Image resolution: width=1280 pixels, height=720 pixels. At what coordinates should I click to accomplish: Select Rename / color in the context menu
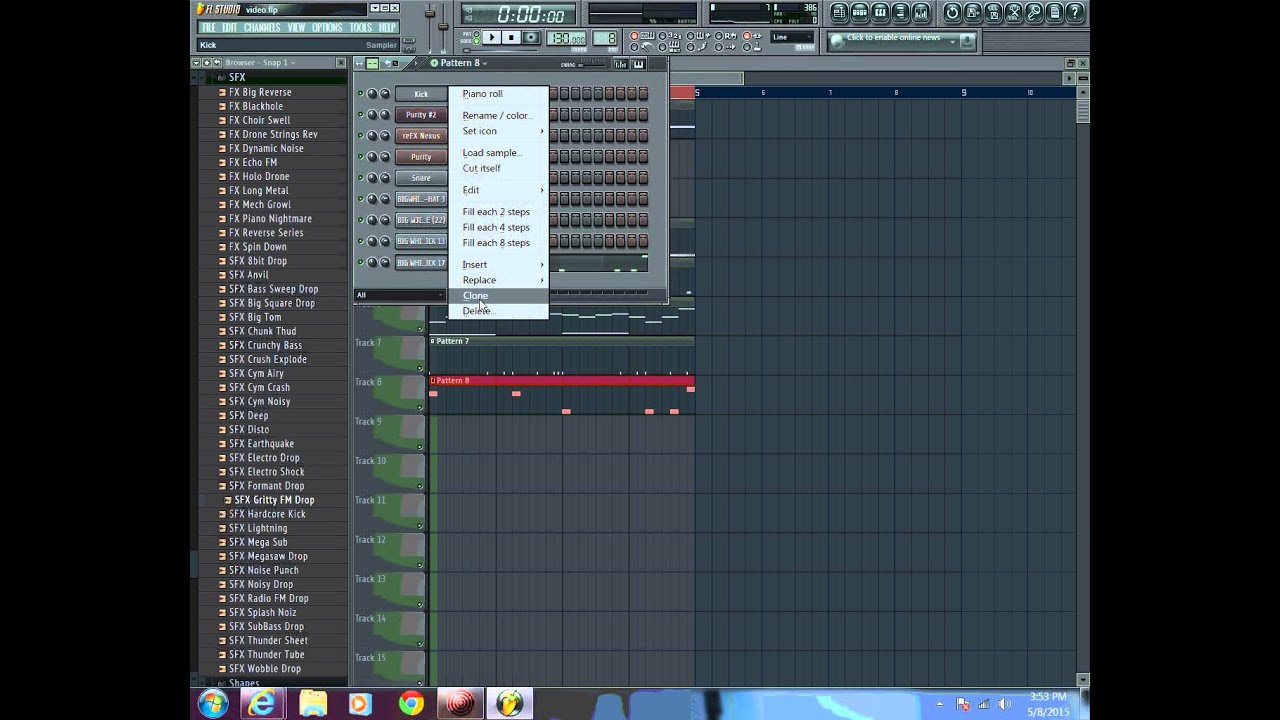pos(496,116)
